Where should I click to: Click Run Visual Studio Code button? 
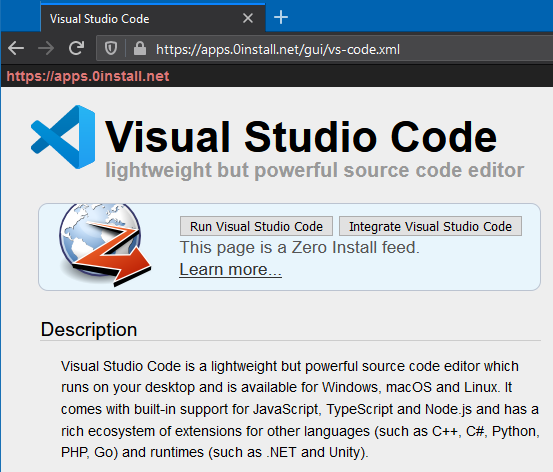tap(256, 226)
